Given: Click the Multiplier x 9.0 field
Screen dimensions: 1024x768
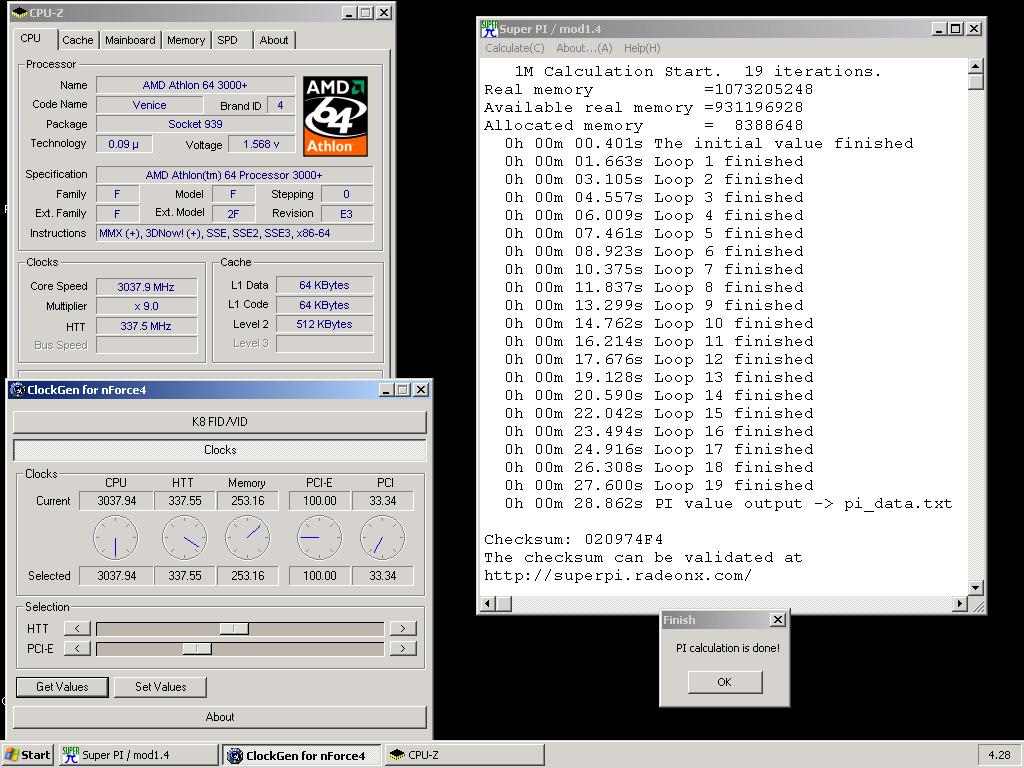Looking at the screenshot, I should coord(146,306).
